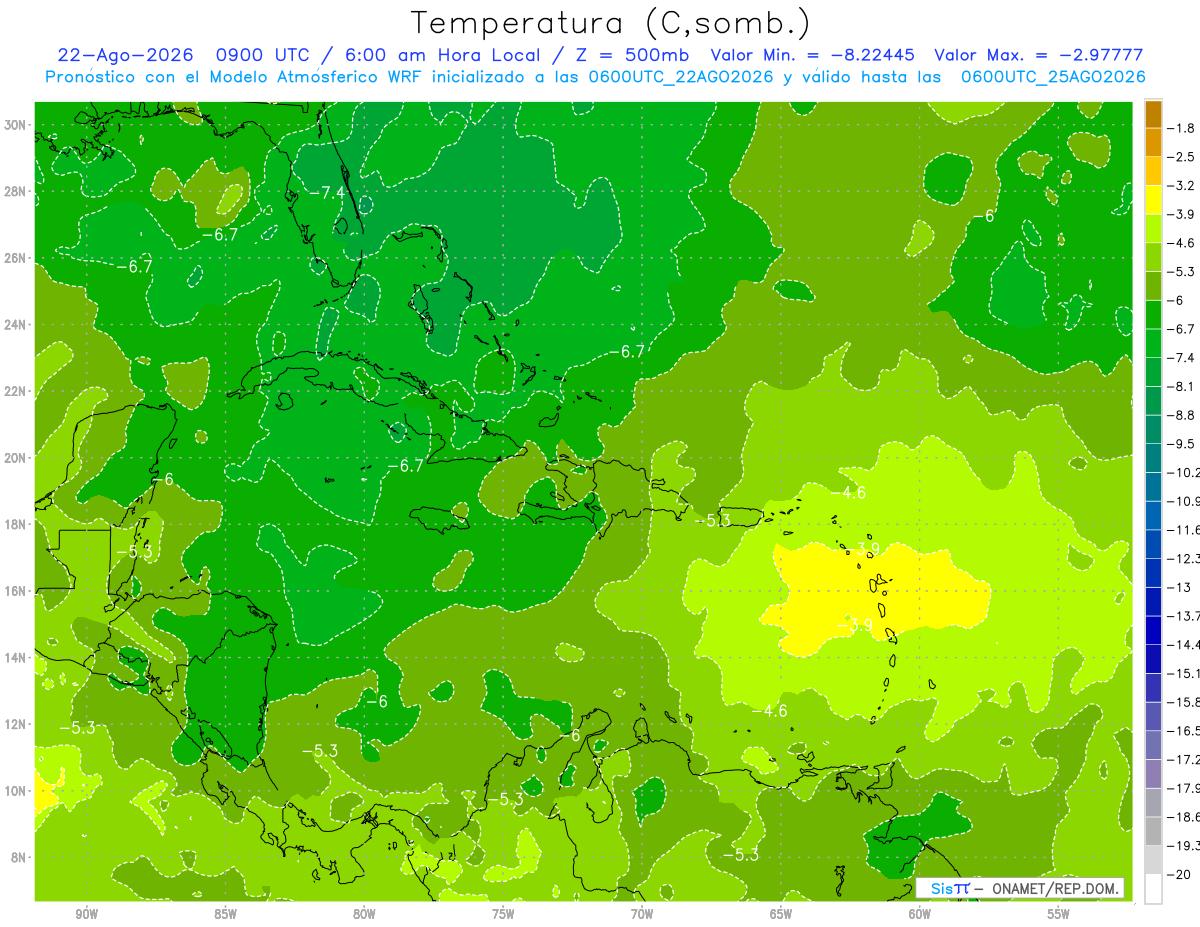Click the '-2.5' legend scale value
The height and width of the screenshot is (927, 1200).
(1181, 157)
